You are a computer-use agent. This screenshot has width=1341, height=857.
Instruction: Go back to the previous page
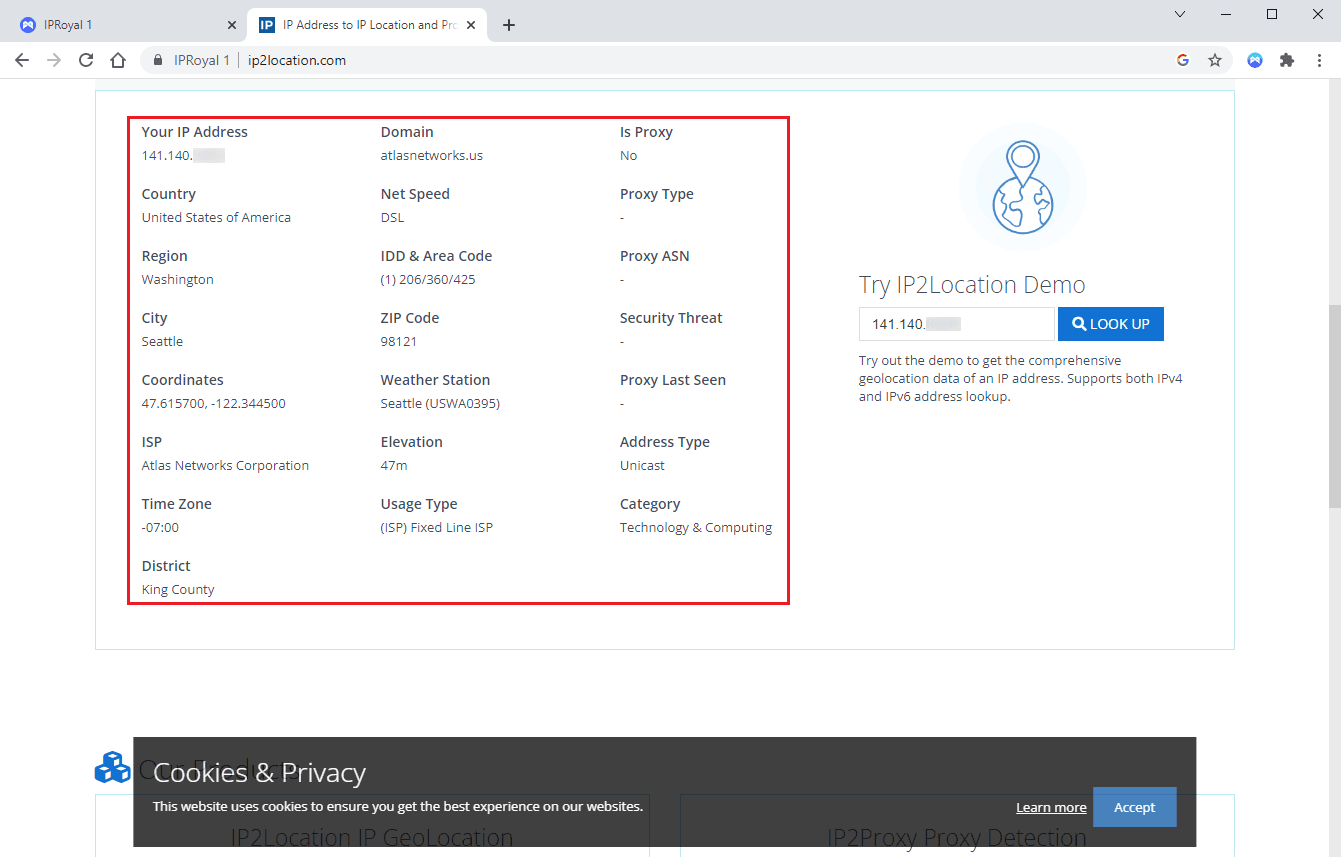tap(22, 60)
